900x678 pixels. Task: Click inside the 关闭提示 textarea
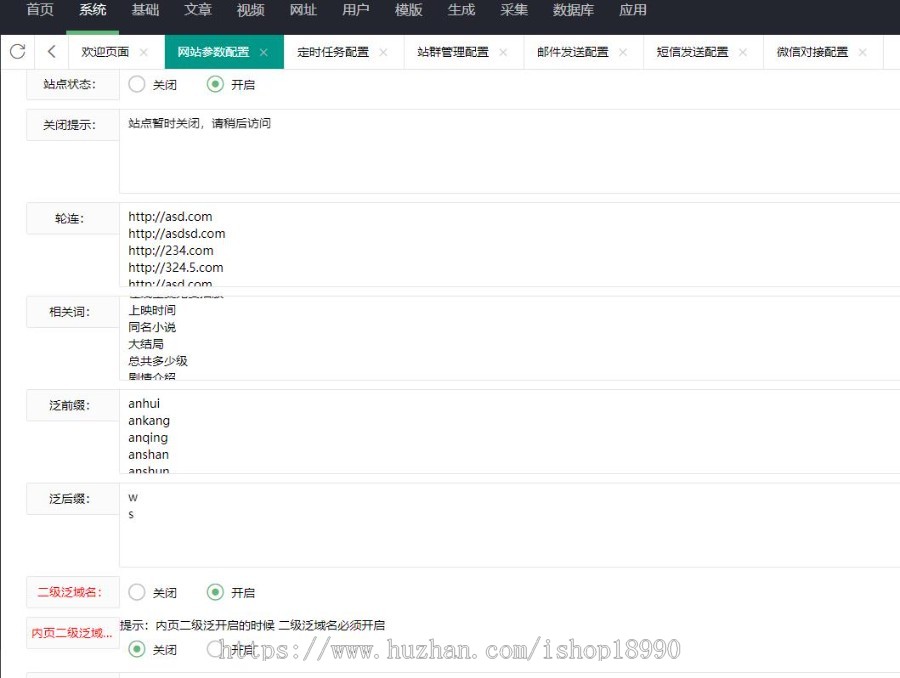pyautogui.click(x=510, y=151)
